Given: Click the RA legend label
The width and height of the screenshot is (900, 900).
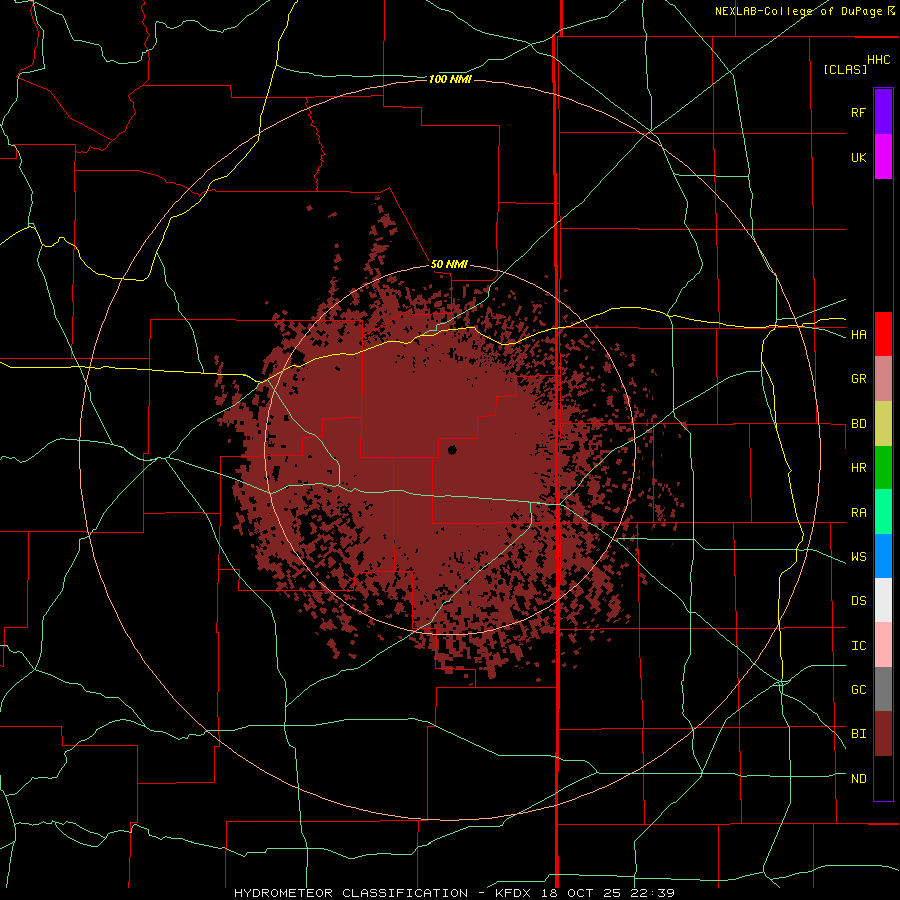Looking at the screenshot, I should [x=858, y=513].
